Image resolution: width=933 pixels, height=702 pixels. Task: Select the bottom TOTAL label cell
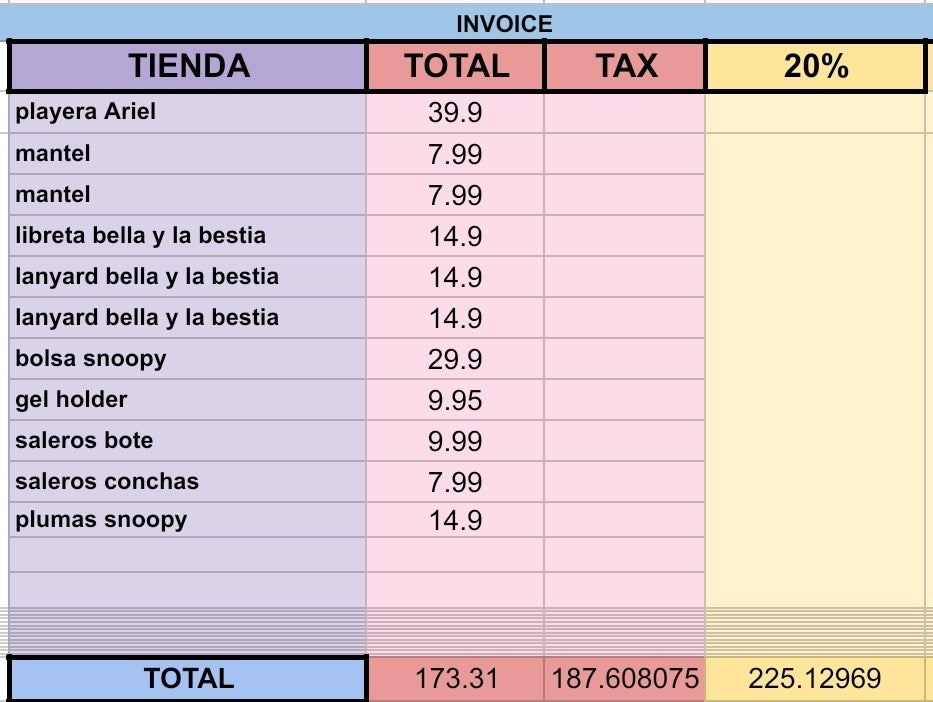[188, 678]
